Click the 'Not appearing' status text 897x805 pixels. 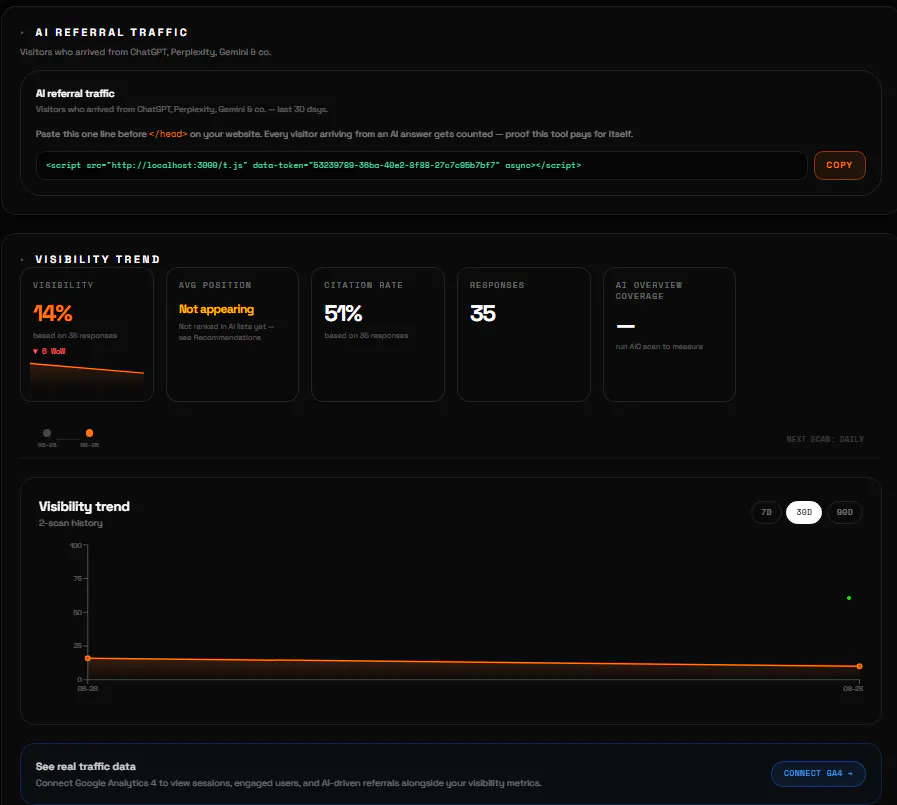(x=216, y=309)
